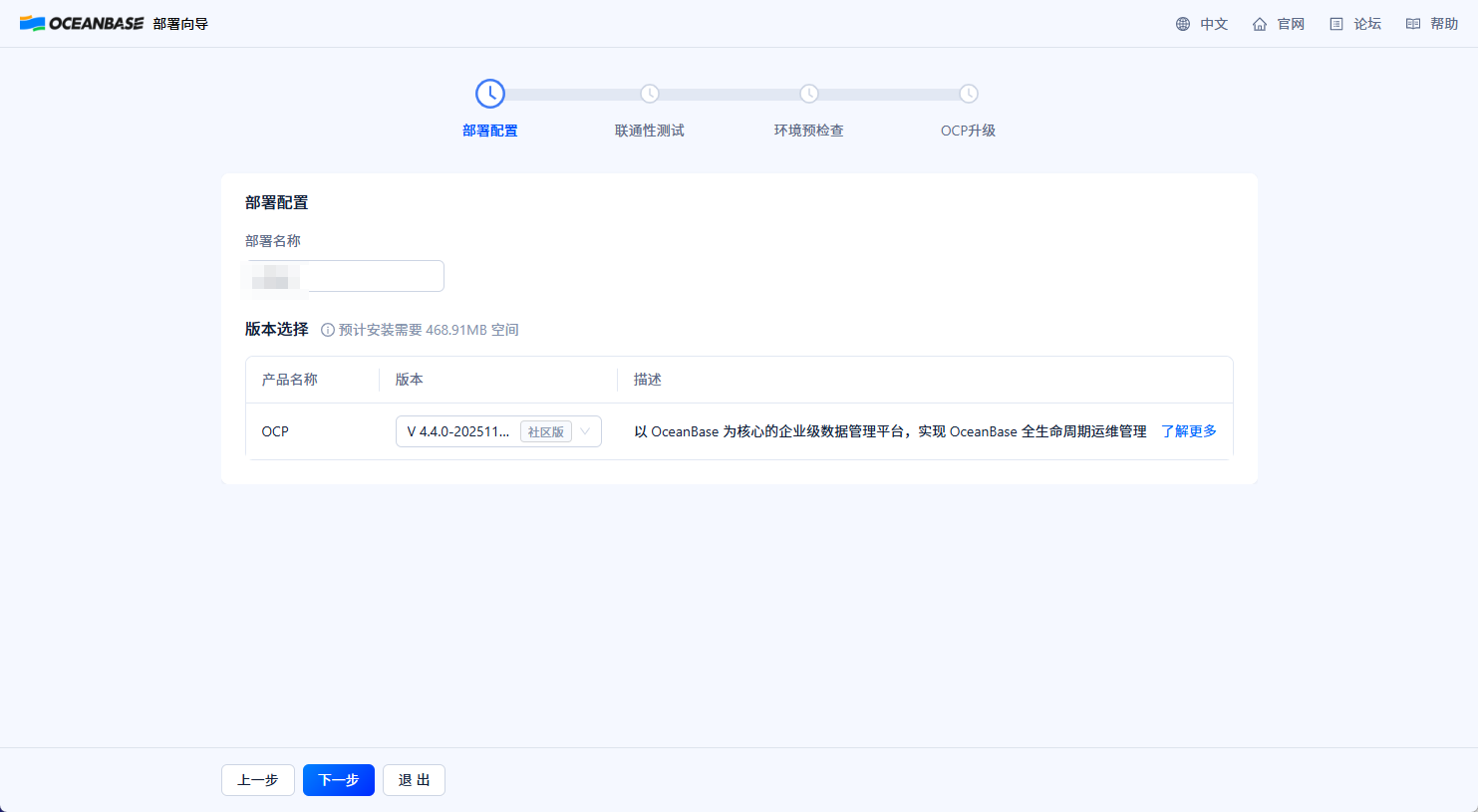Viewport: 1478px width, 812px height.
Task: Click the info icon next to 版本选择
Action: [x=327, y=330]
